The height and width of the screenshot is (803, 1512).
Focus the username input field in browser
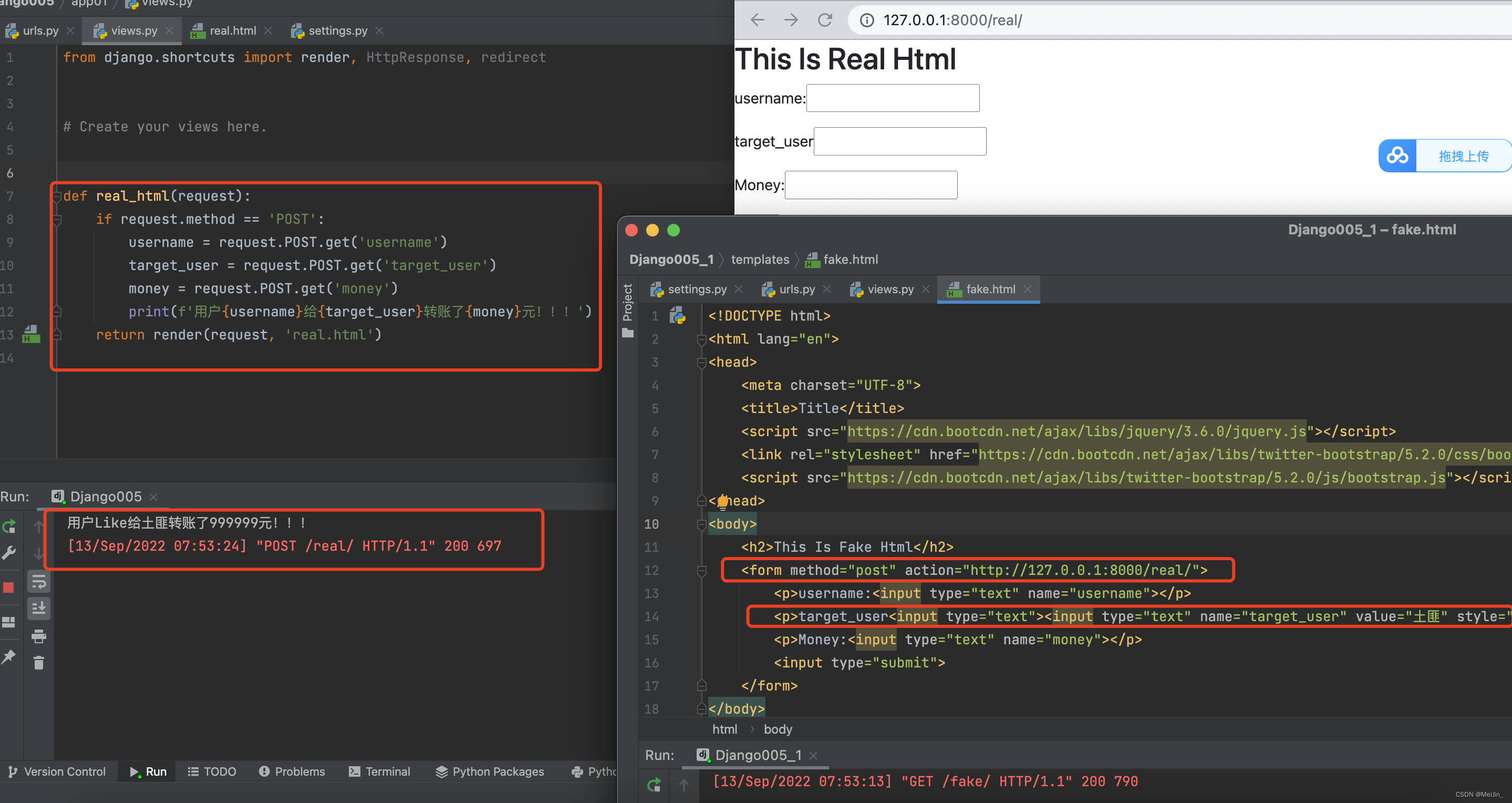(893, 98)
